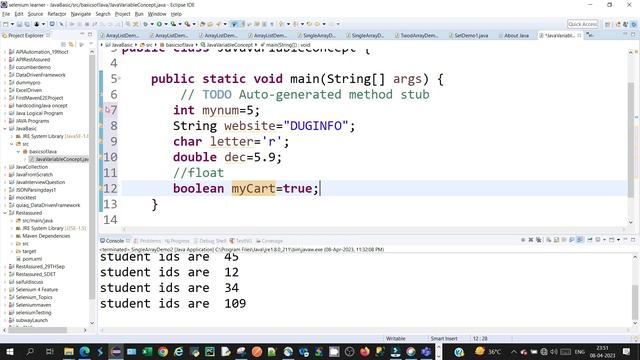Open Internet Explorer from the taskbar
Image resolution: width=640 pixels, height=360 pixels.
click(178, 351)
